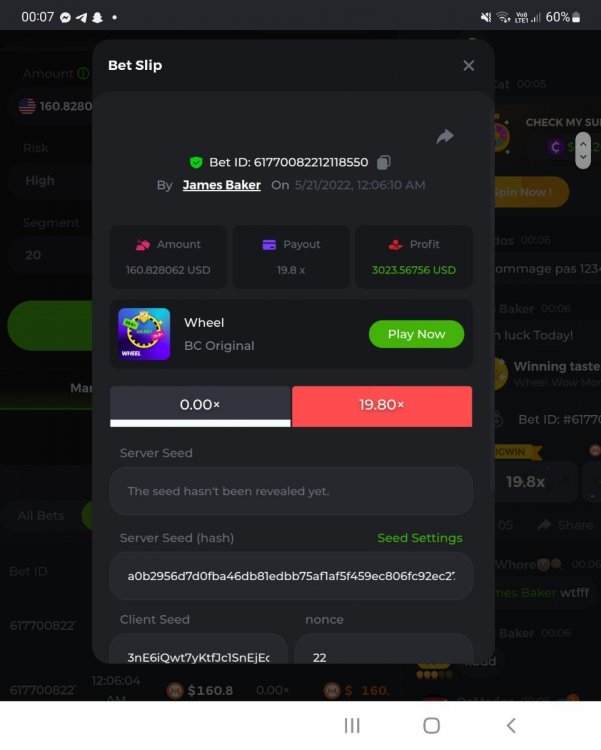Tap the Android home navigation button
601x750 pixels.
click(x=432, y=726)
